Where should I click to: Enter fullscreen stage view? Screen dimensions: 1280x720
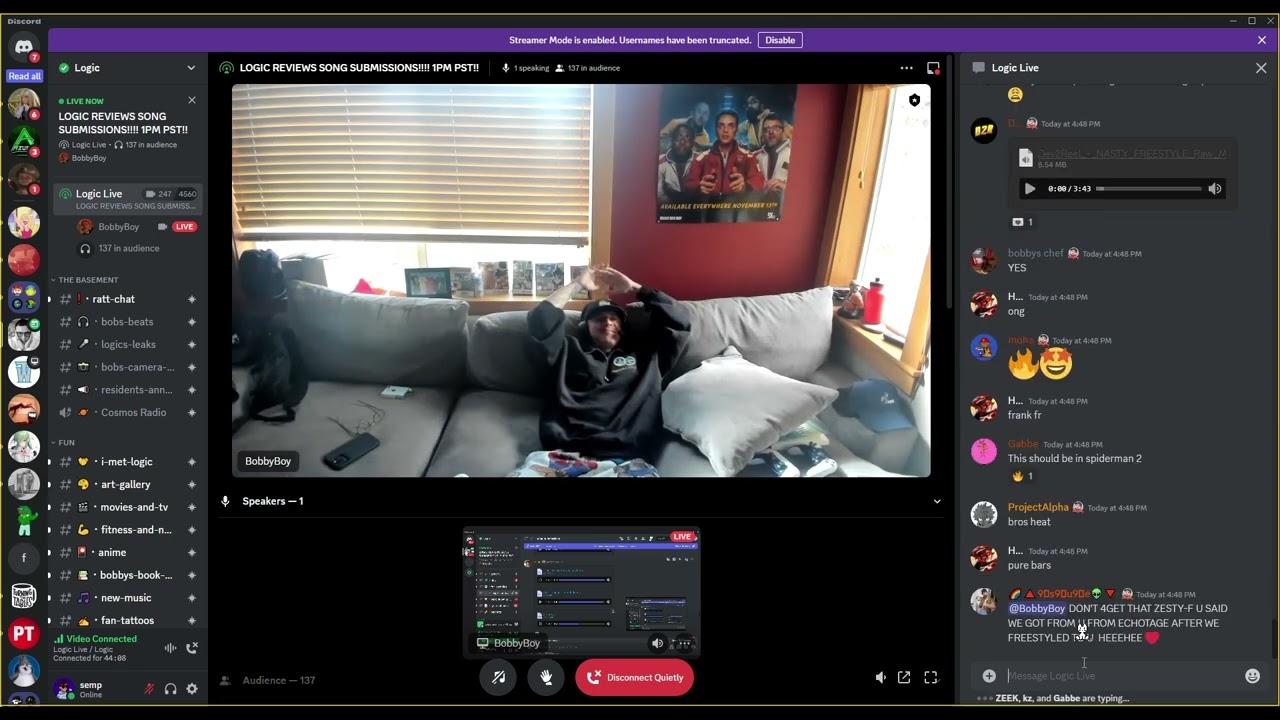(931, 677)
